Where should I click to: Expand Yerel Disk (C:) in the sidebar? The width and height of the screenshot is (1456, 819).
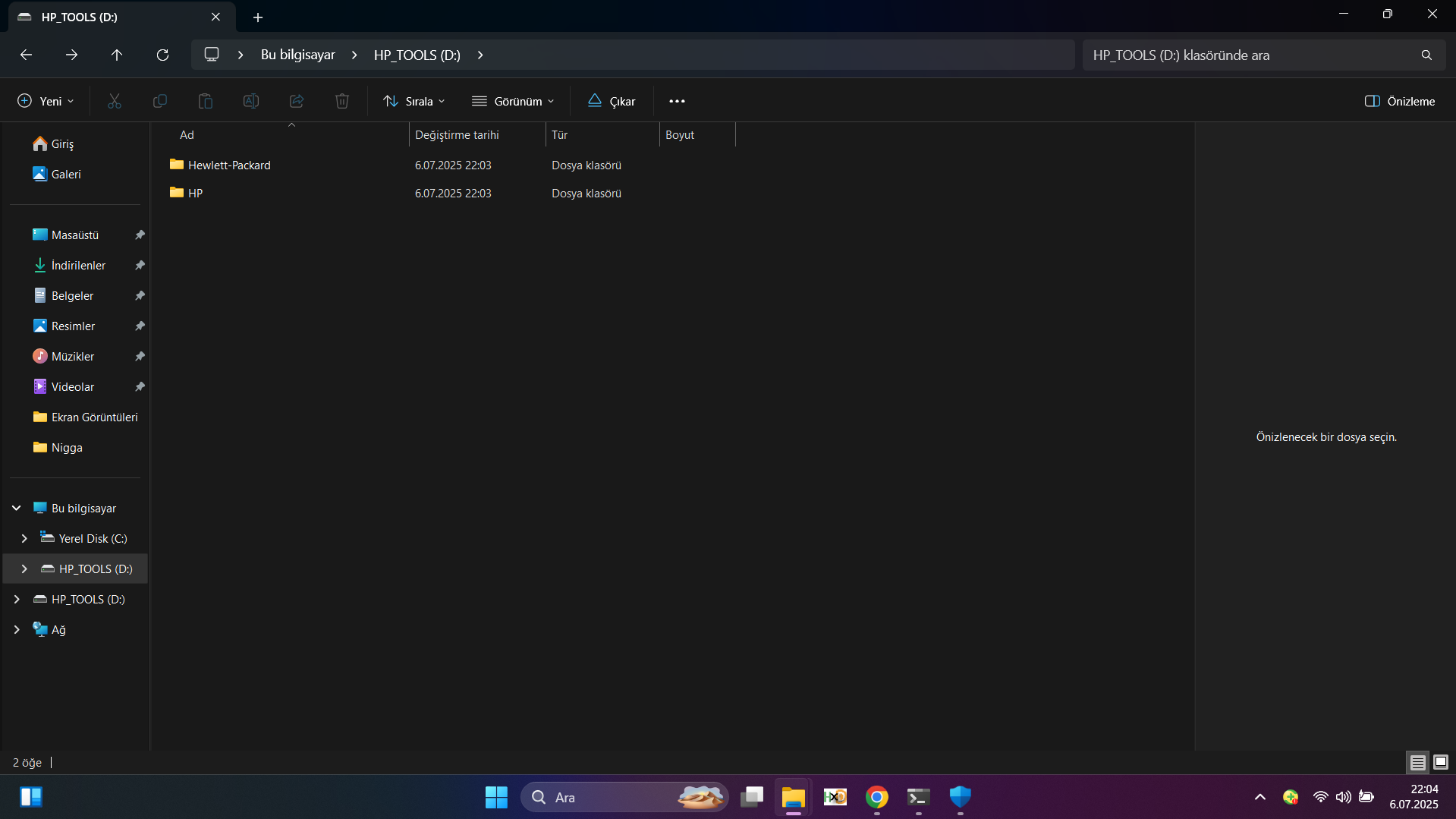(x=24, y=538)
